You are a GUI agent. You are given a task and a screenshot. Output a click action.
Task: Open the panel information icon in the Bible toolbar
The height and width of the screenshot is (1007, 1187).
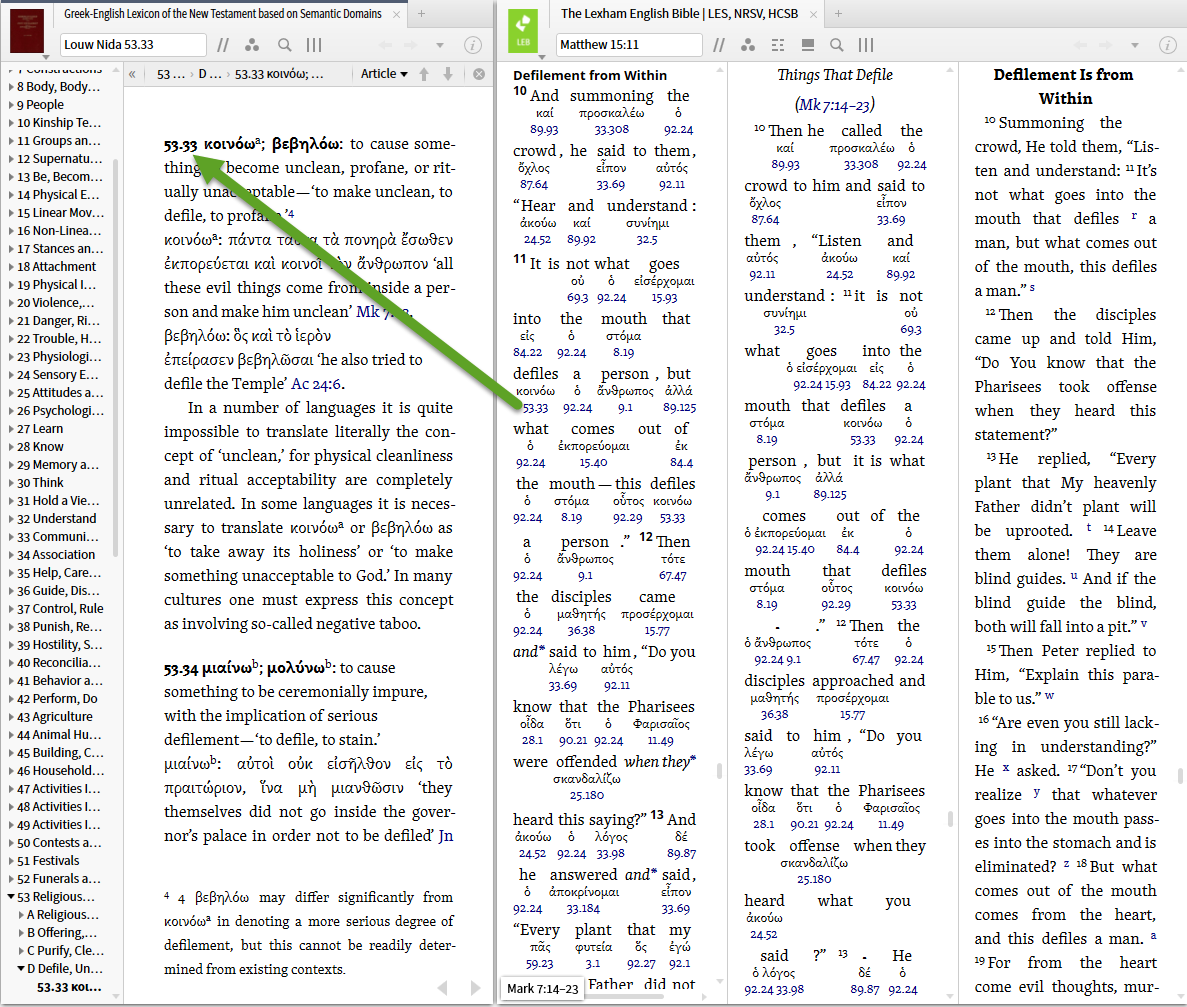(1168, 44)
